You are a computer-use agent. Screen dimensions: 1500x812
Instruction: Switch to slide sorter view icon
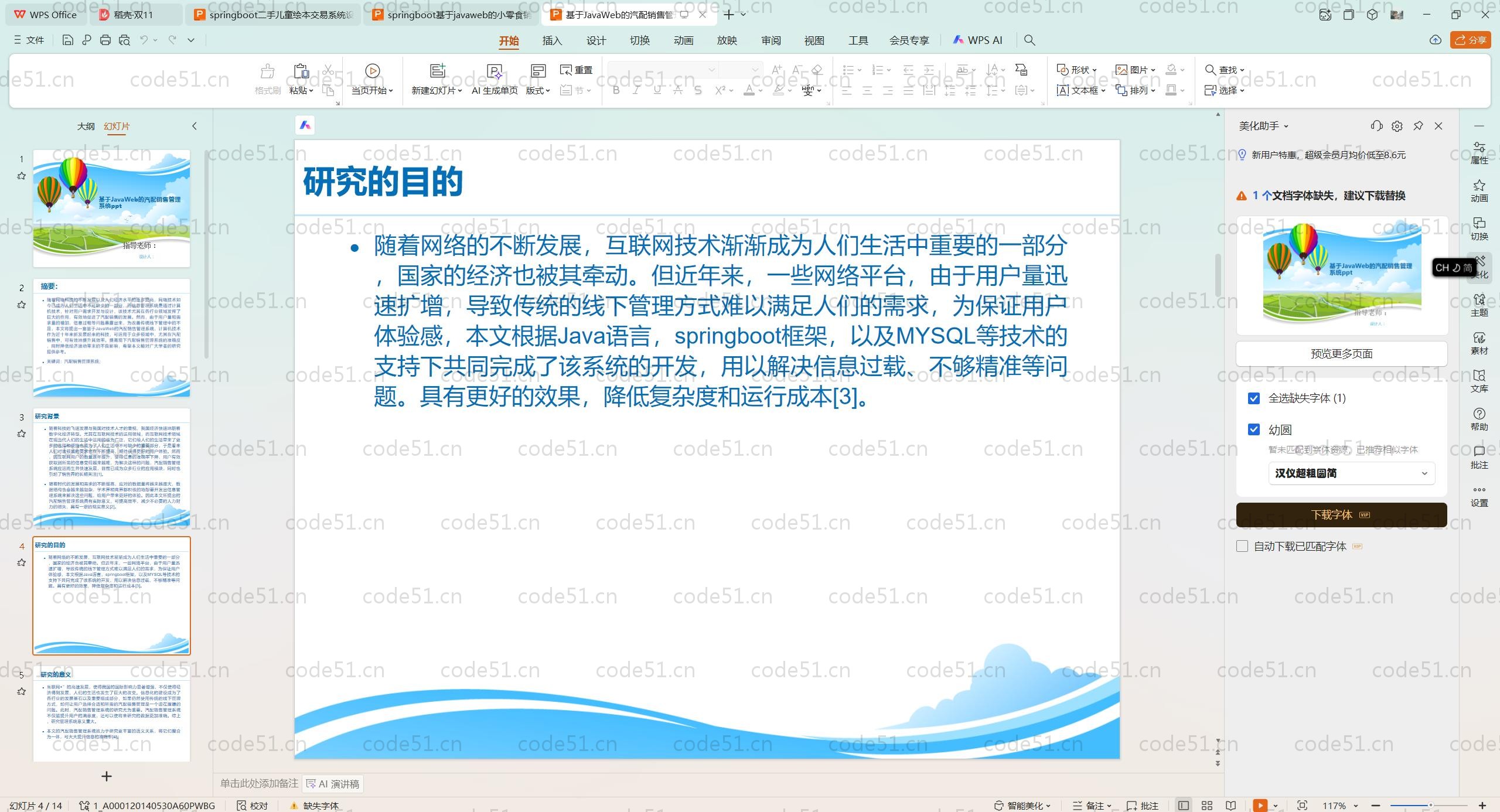(x=1207, y=806)
